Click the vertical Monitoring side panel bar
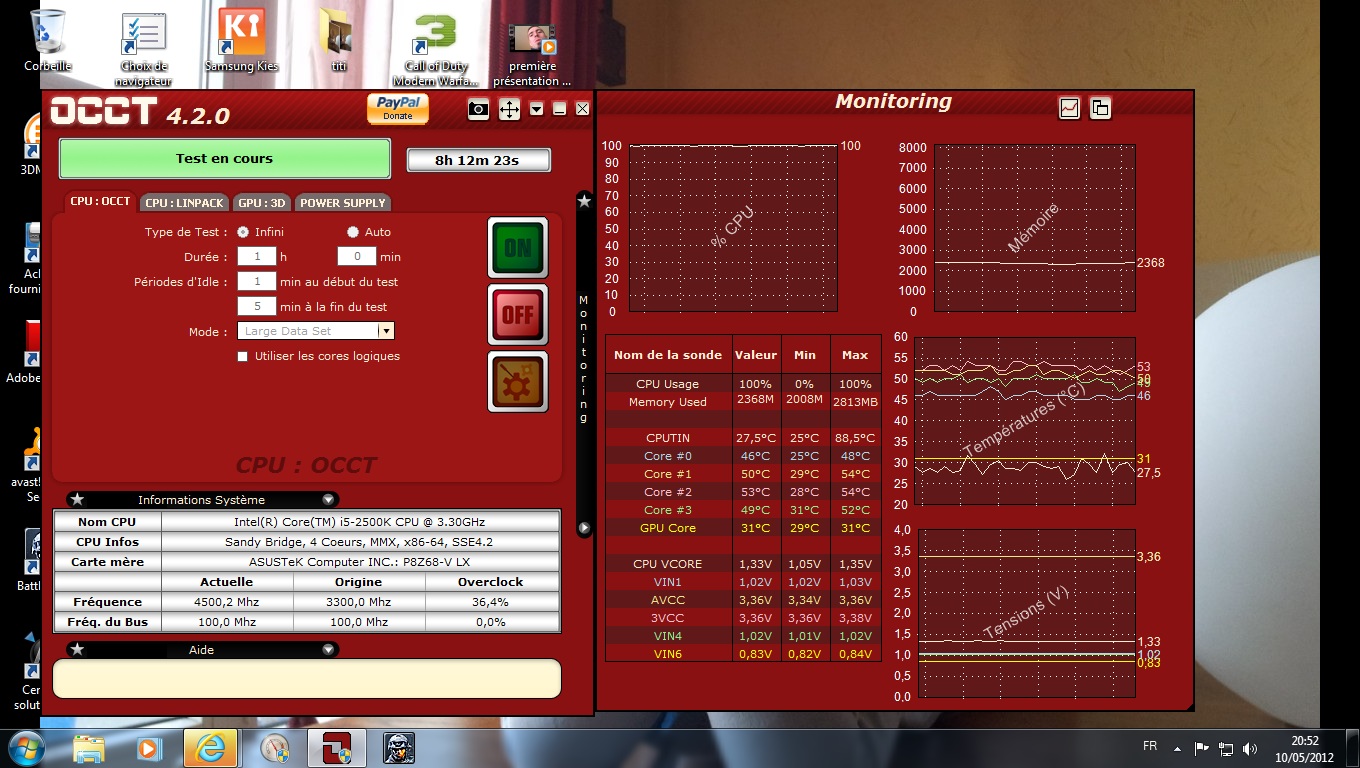The width and height of the screenshot is (1360, 768). coord(584,360)
